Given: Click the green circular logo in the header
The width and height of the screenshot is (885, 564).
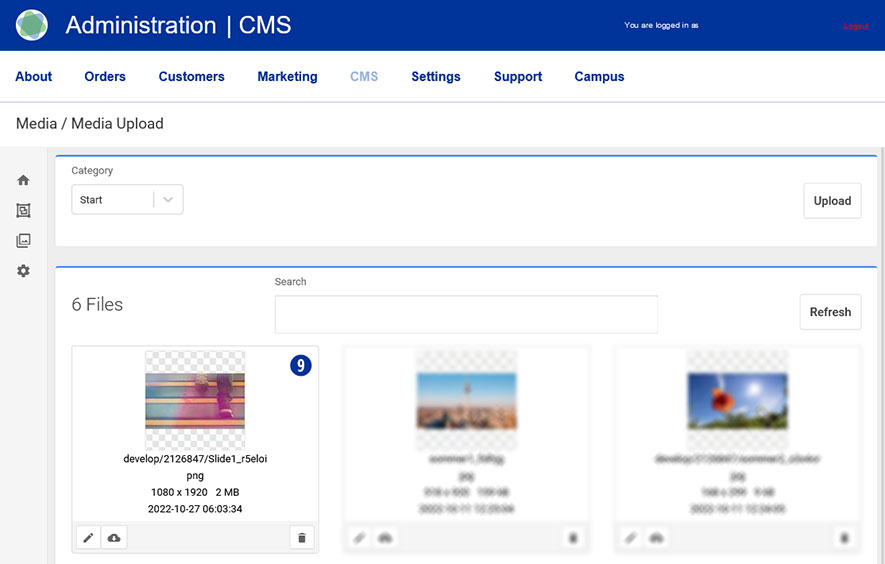Looking at the screenshot, I should tap(32, 25).
